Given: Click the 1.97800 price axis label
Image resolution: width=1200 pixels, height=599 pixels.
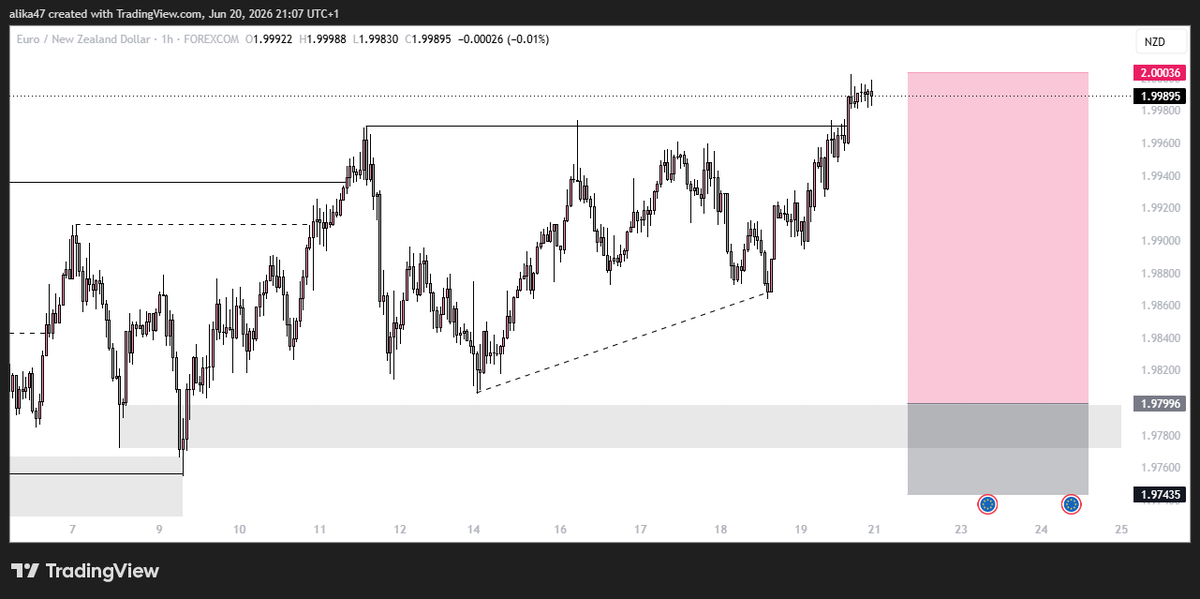Looking at the screenshot, I should point(1159,435).
